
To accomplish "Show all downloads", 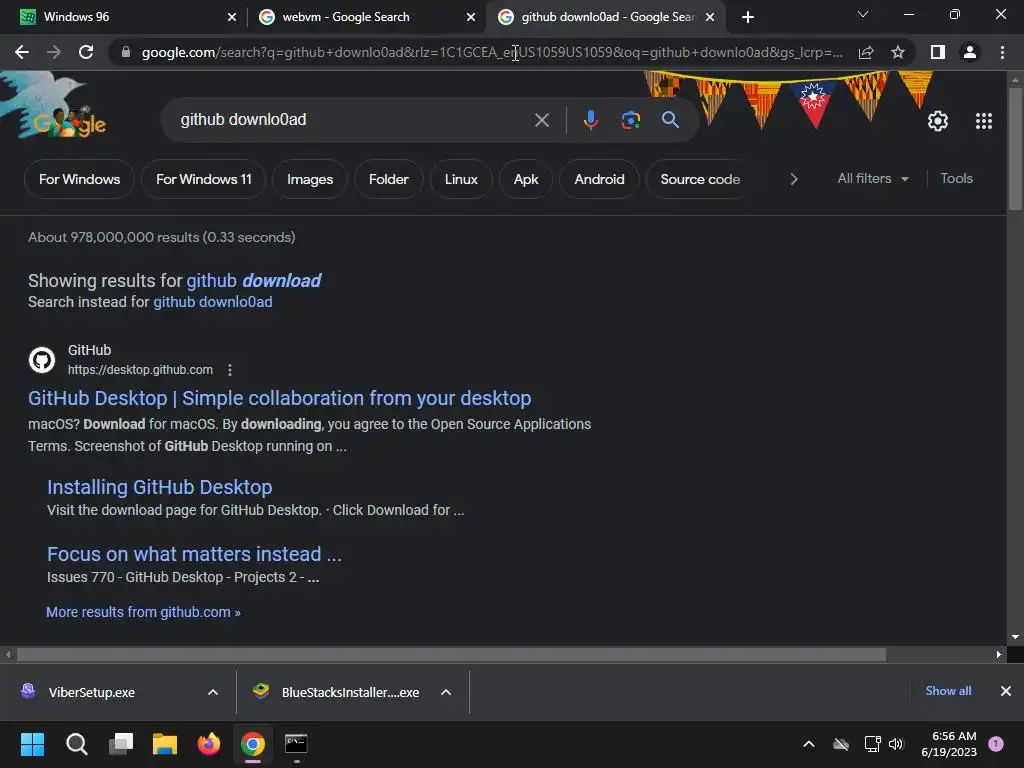I will pyautogui.click(x=948, y=691).
